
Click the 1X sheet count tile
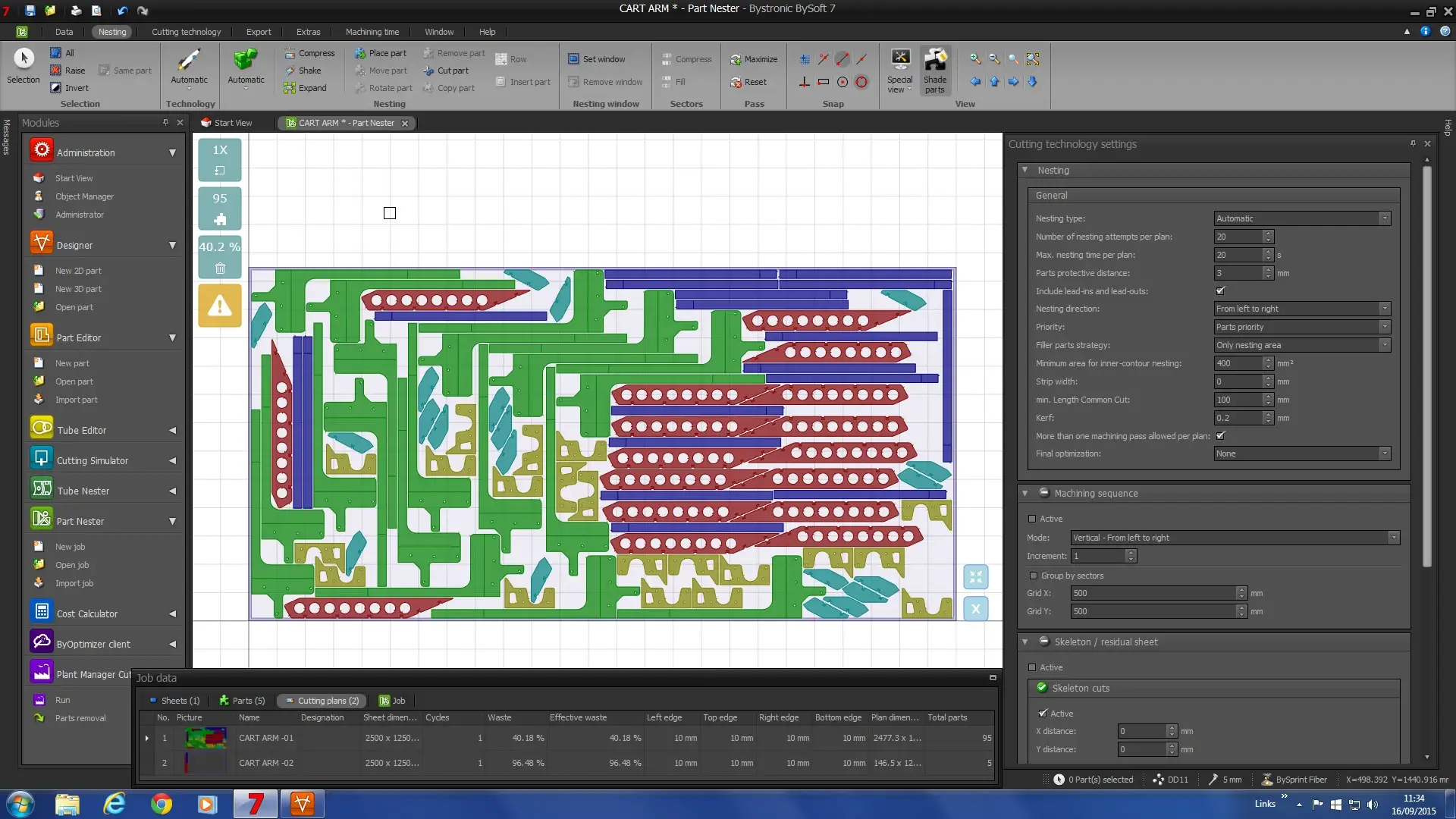(220, 159)
